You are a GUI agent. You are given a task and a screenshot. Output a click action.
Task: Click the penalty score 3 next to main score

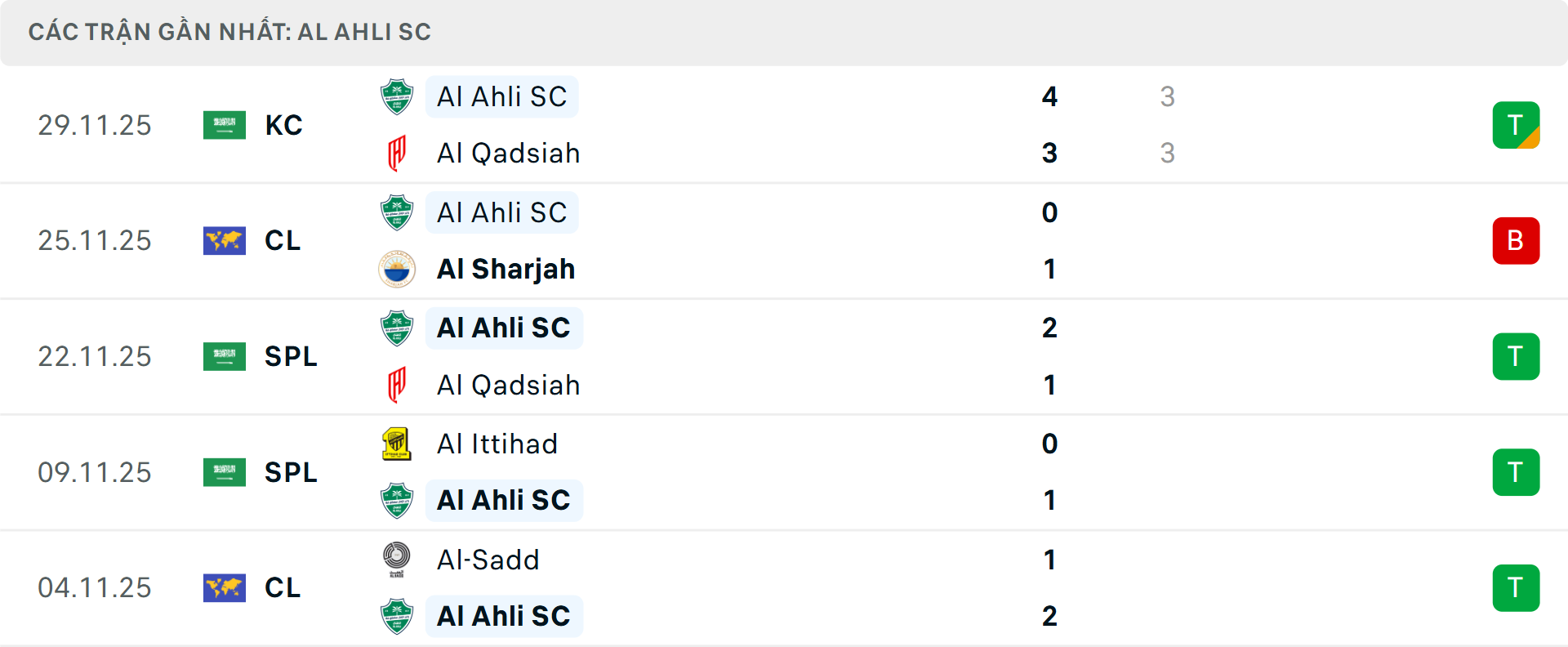pyautogui.click(x=1167, y=96)
